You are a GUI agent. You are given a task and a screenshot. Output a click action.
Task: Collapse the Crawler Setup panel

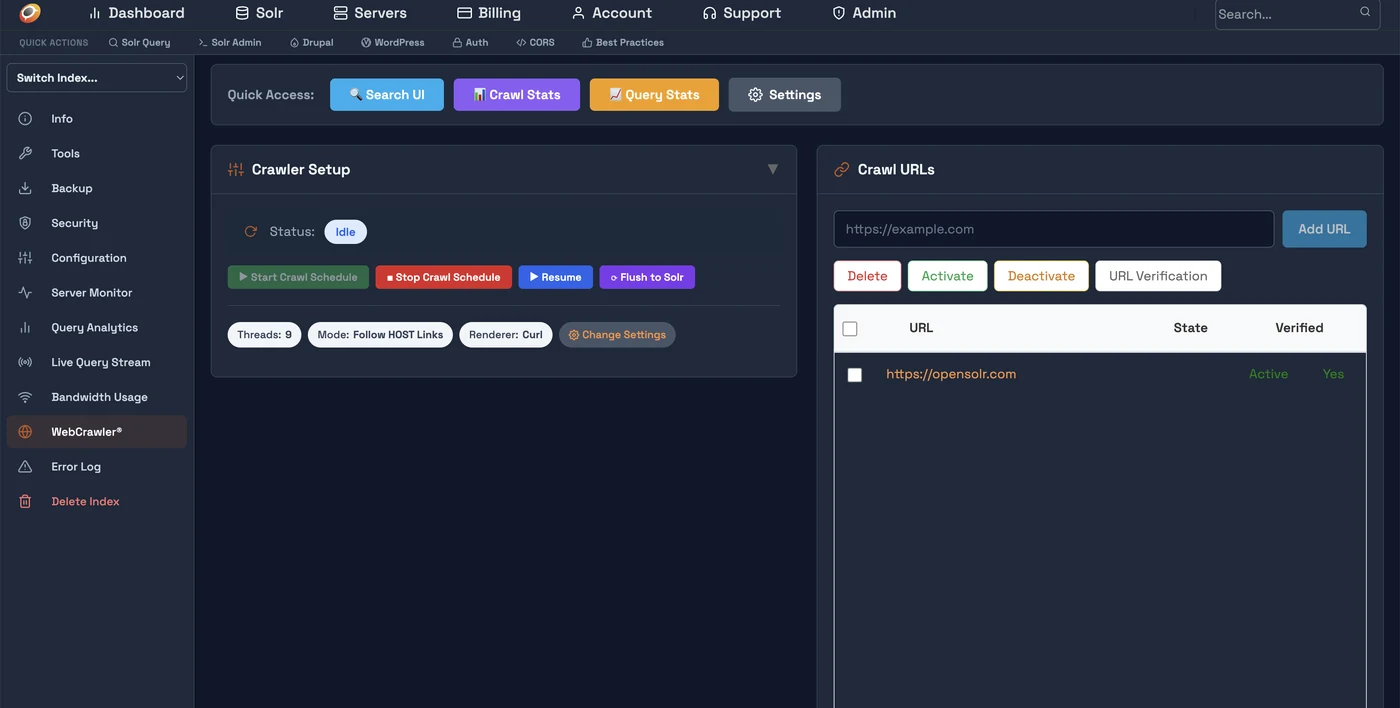[x=772, y=169]
